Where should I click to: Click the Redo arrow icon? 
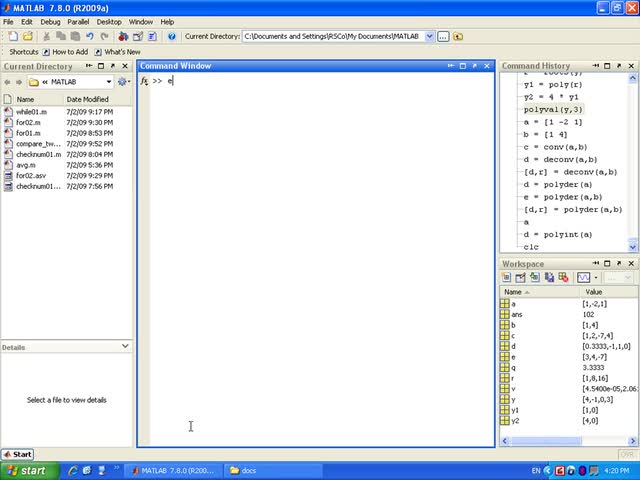tap(104, 36)
